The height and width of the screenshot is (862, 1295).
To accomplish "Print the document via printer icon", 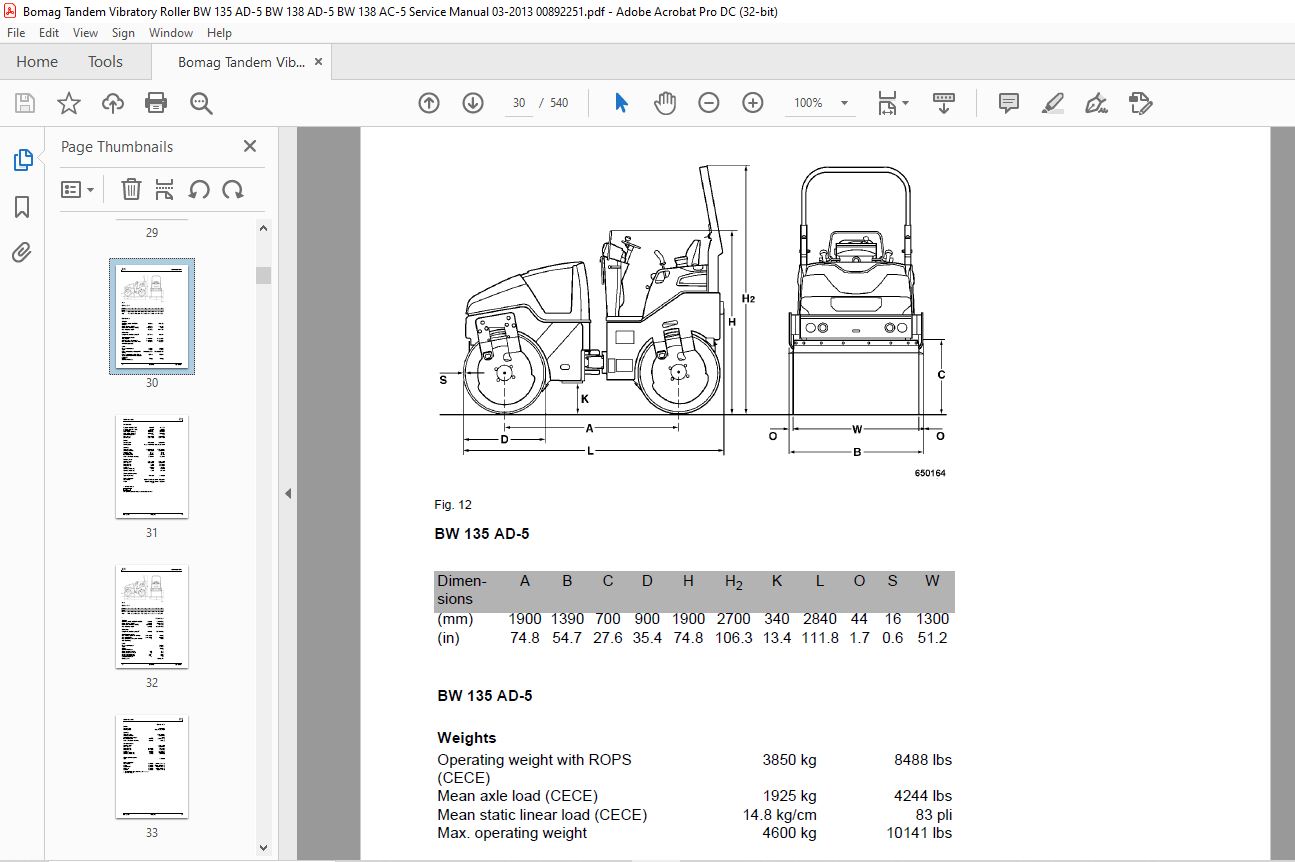I will [x=156, y=103].
